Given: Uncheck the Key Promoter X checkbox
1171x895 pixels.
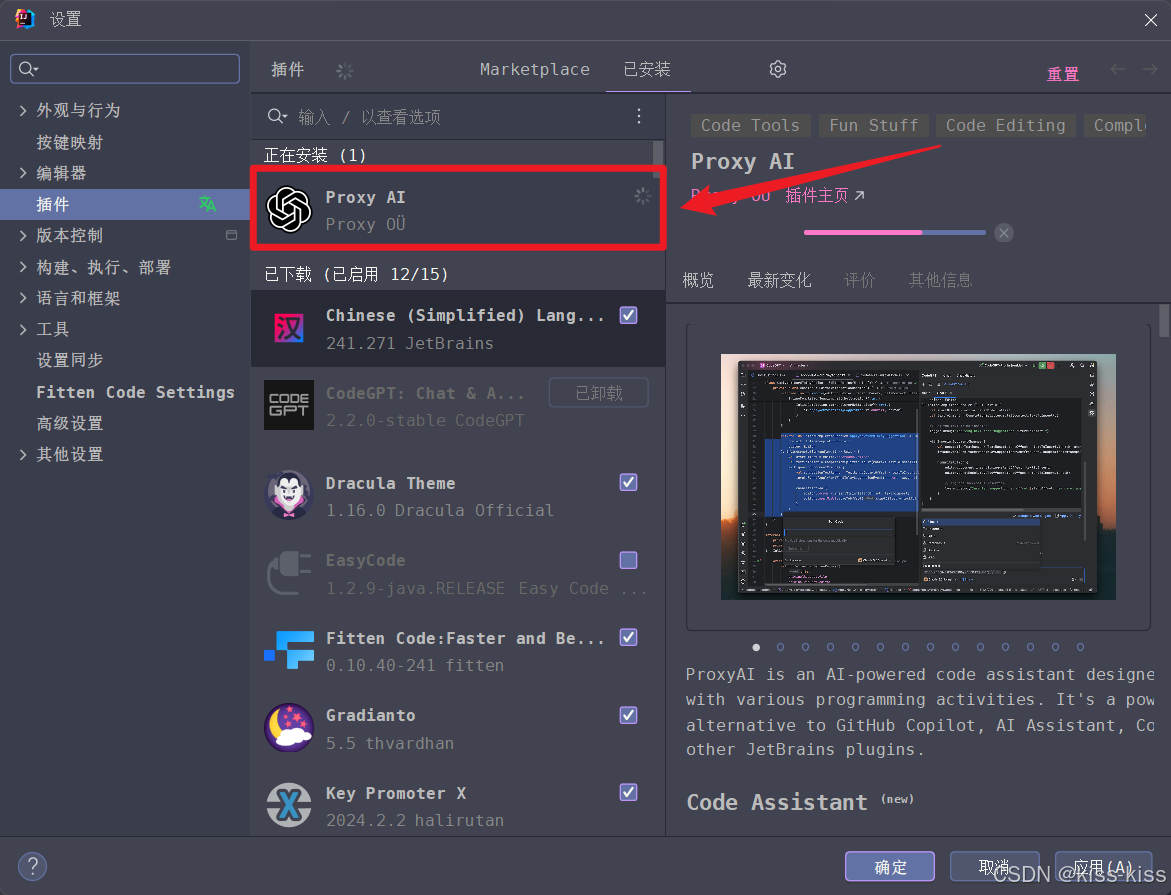Looking at the screenshot, I should click(x=629, y=792).
